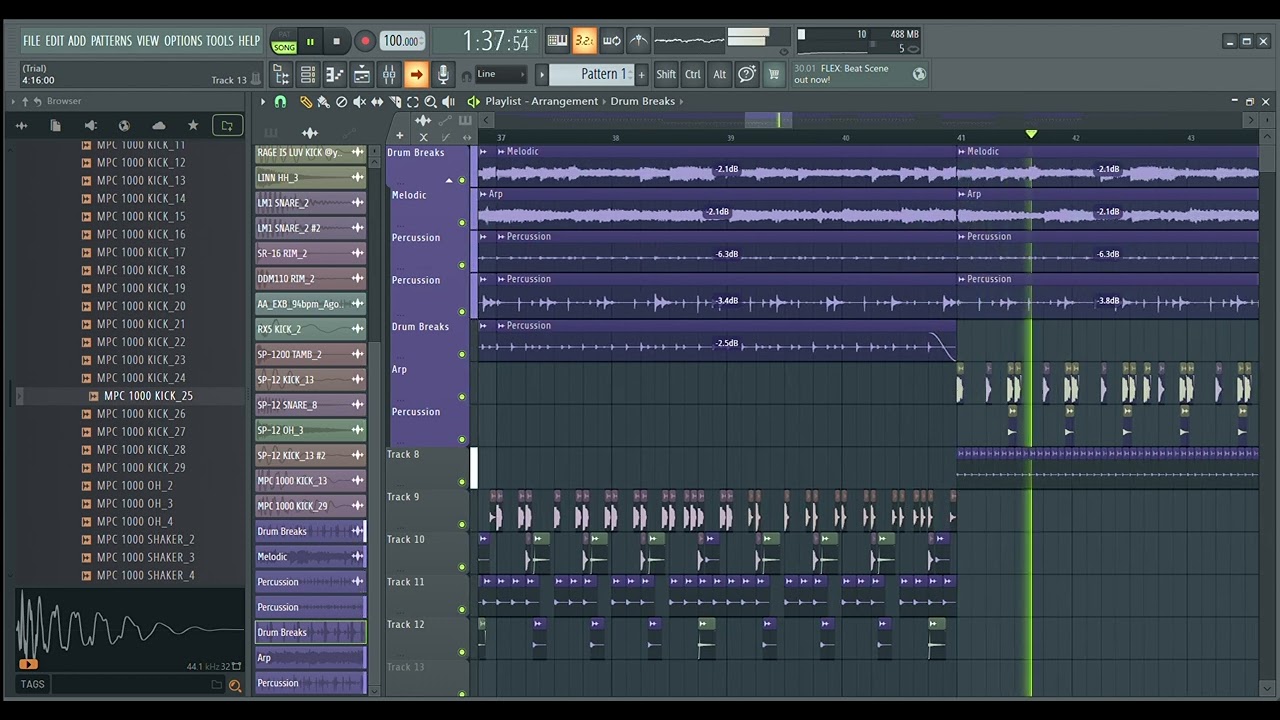Select the playback speaker tool
The width and height of the screenshot is (1280, 720).
point(448,102)
